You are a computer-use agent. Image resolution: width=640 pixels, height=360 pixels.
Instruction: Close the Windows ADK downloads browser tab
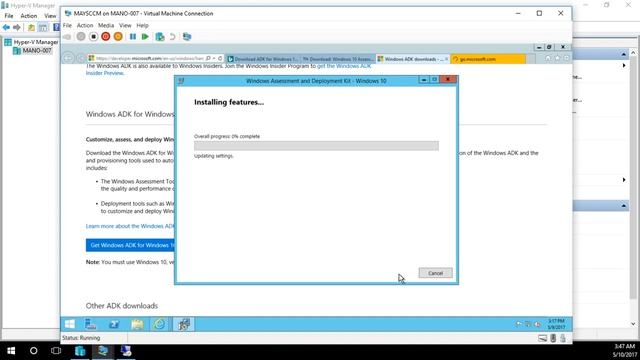click(446, 59)
